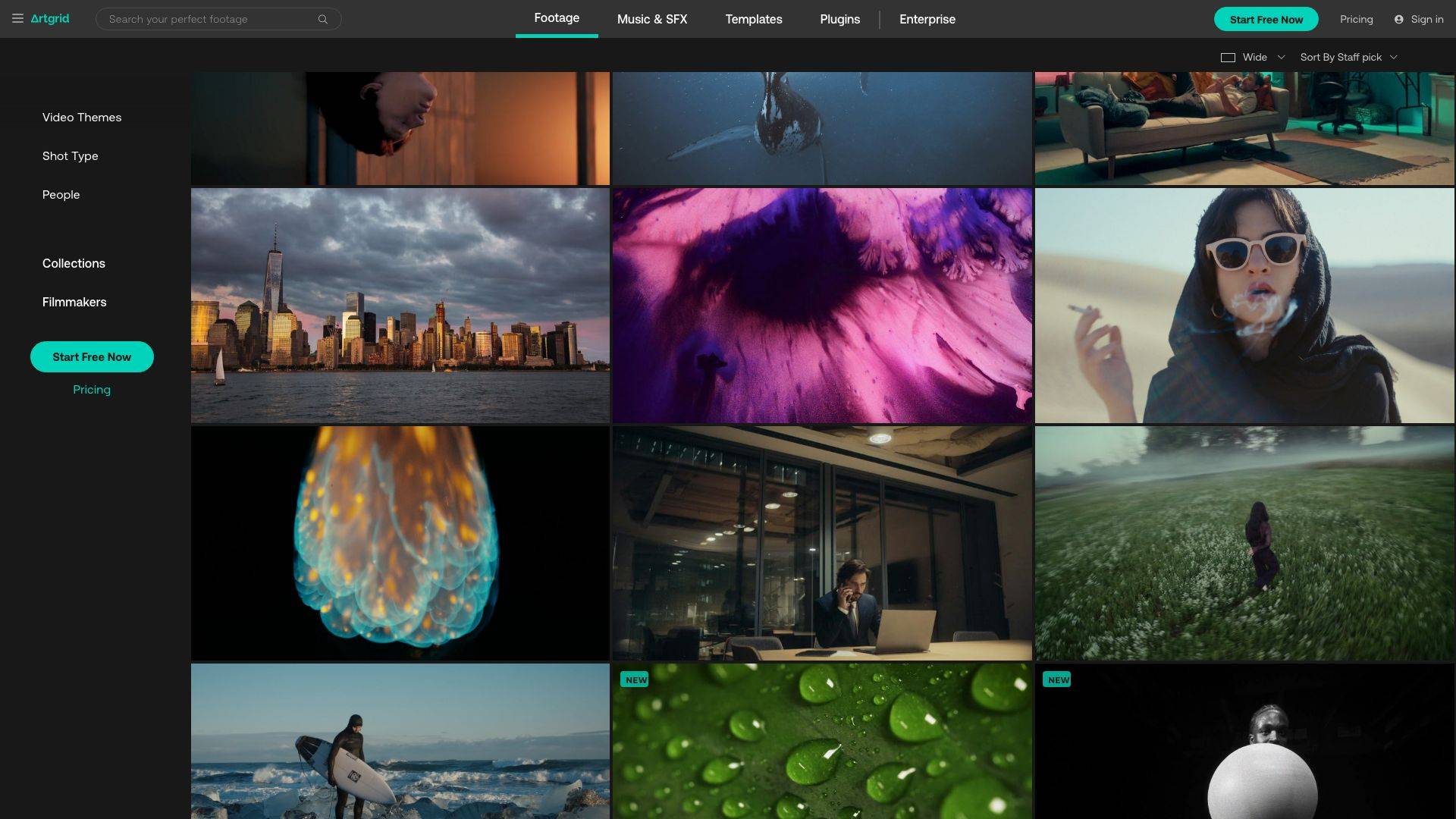Image resolution: width=1456 pixels, height=819 pixels.
Task: Open the hamburger menu icon
Action: 17,19
